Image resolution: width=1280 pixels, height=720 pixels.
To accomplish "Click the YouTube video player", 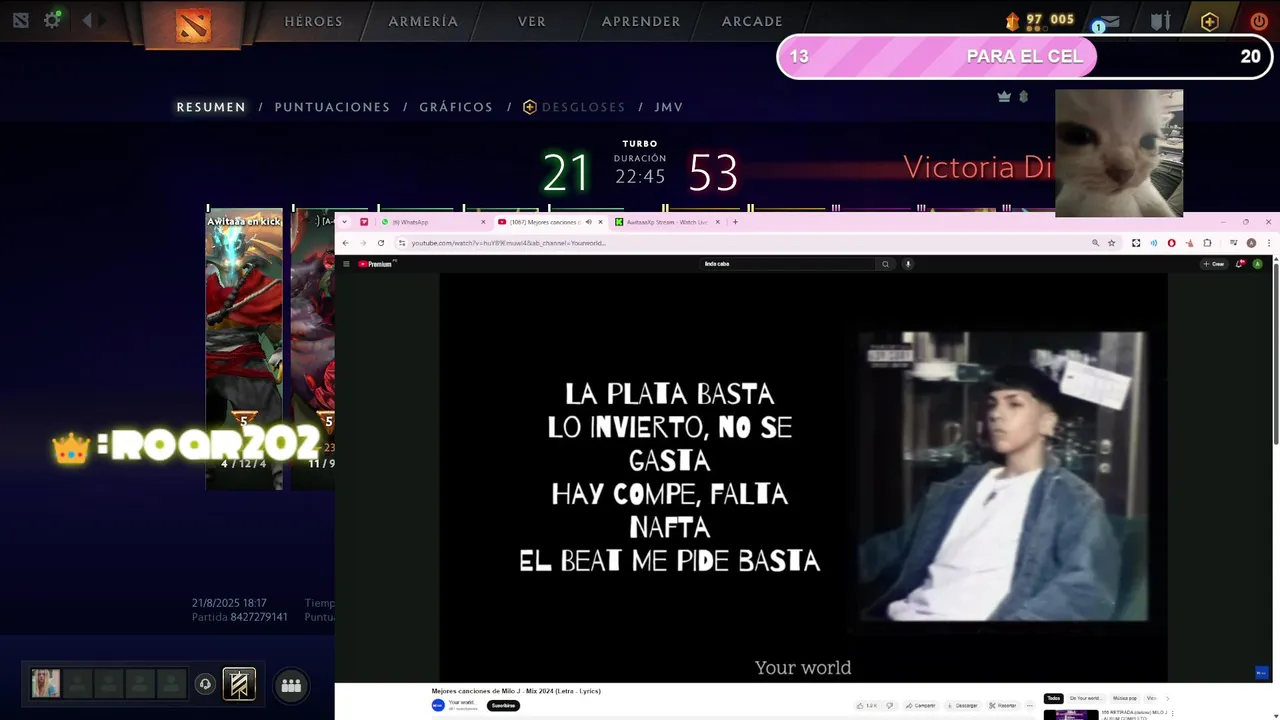I will (x=803, y=477).
